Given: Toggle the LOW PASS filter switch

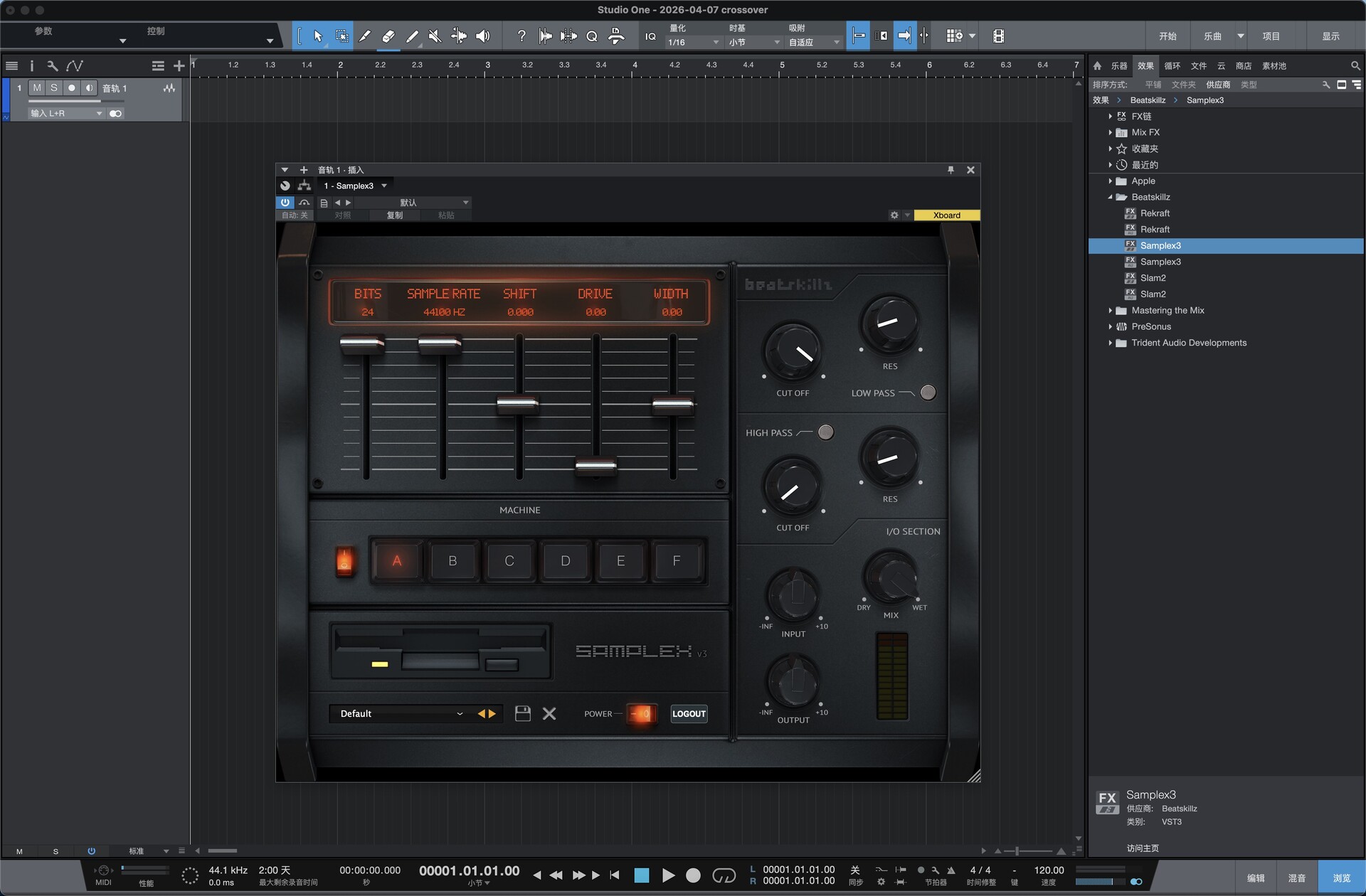Looking at the screenshot, I should click(928, 393).
